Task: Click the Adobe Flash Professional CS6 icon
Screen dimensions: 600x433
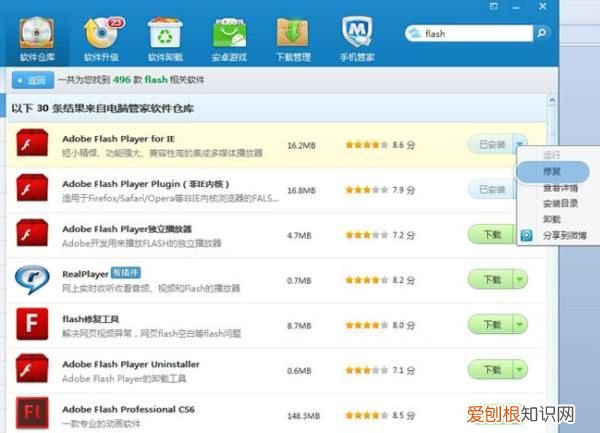Action: coord(32,413)
